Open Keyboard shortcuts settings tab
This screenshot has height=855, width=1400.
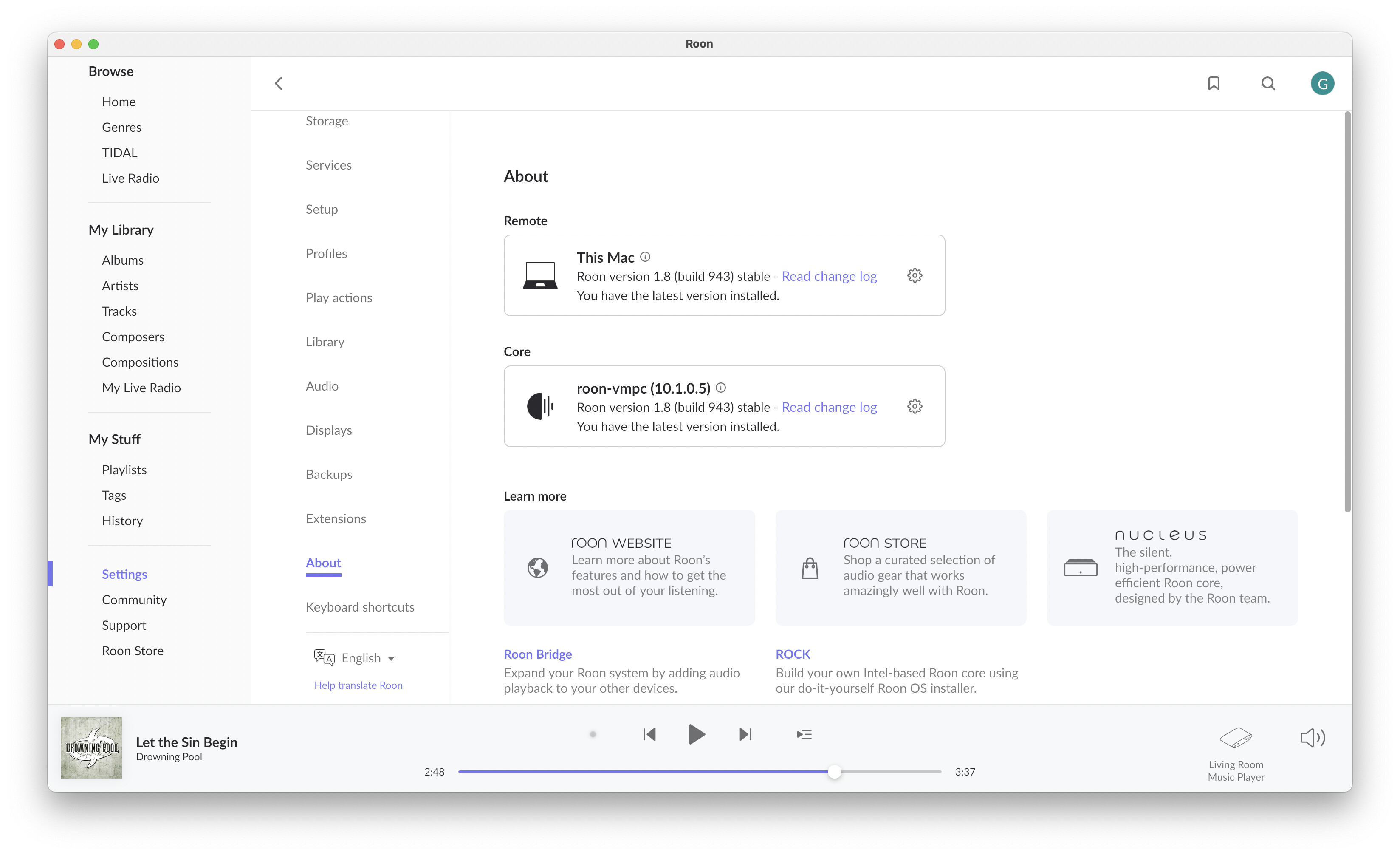(360, 607)
